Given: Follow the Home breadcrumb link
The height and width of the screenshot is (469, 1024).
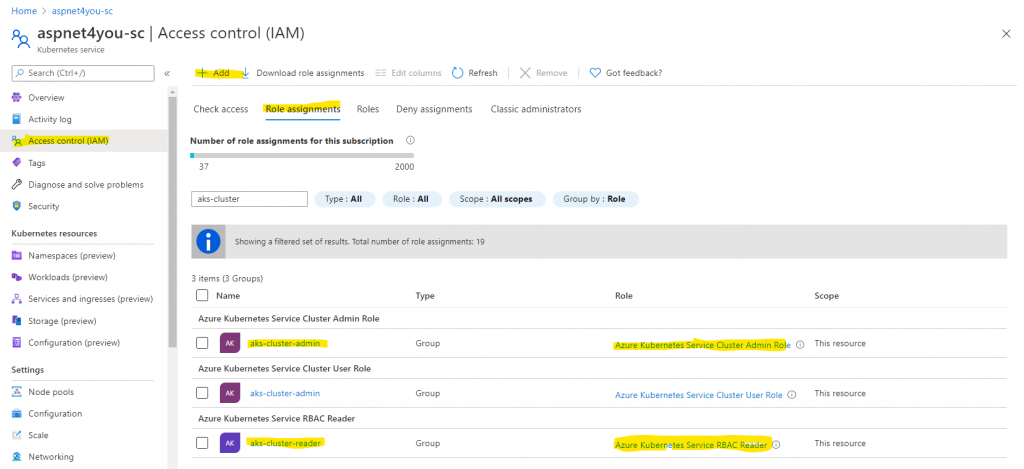Looking at the screenshot, I should pyautogui.click(x=24, y=11).
